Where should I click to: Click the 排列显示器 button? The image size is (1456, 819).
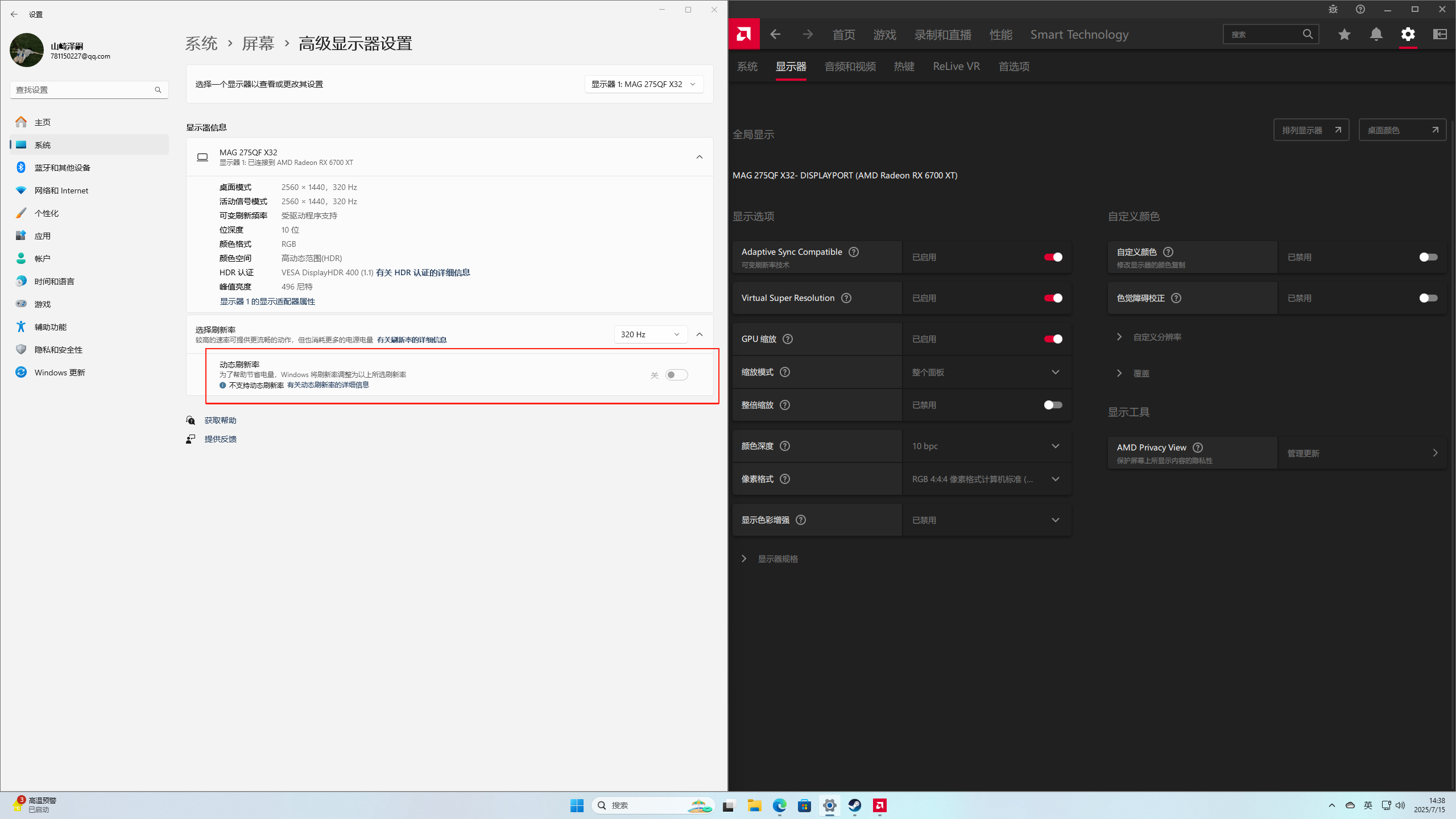pyautogui.click(x=1310, y=130)
